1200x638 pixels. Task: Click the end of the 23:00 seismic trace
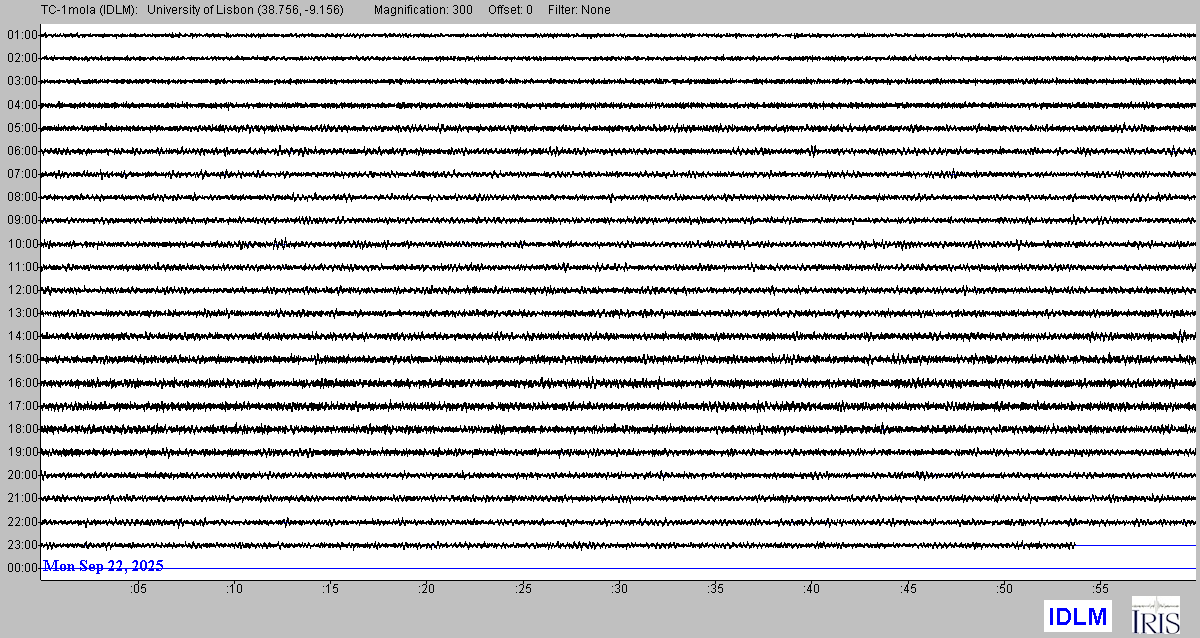pos(1074,545)
